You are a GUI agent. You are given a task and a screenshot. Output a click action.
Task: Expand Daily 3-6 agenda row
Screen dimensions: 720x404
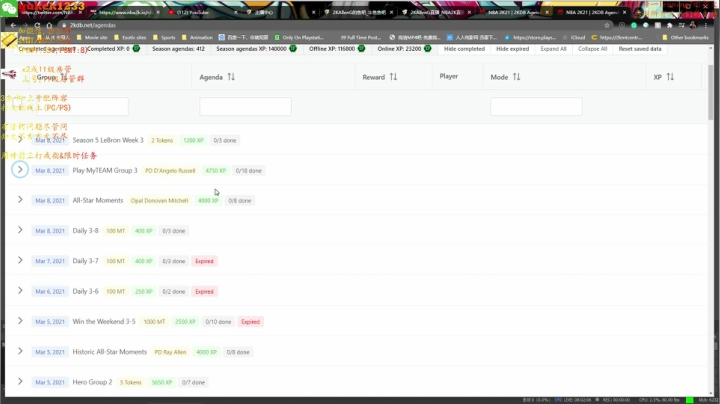20,291
